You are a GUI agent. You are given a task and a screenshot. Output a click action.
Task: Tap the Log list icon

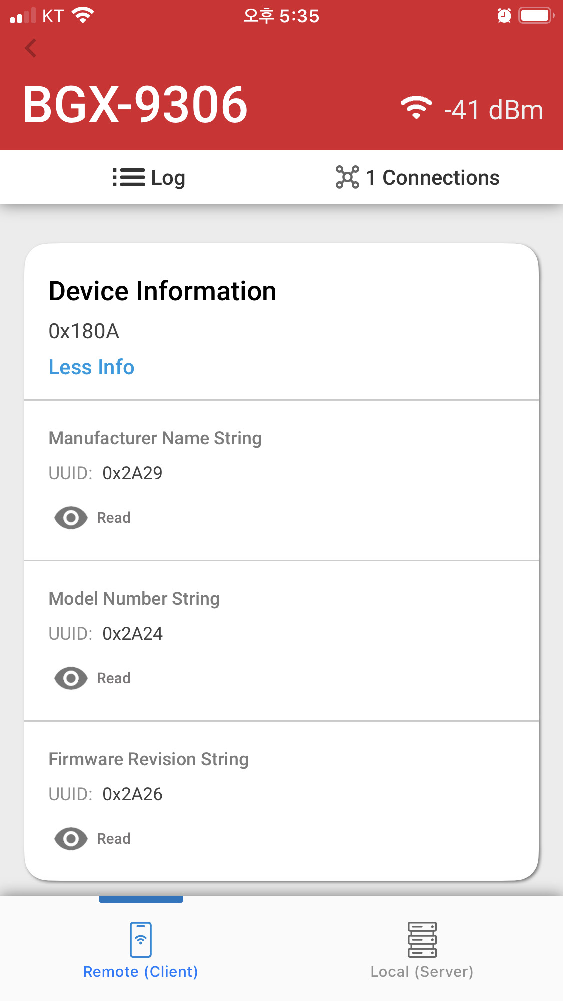[x=128, y=177]
